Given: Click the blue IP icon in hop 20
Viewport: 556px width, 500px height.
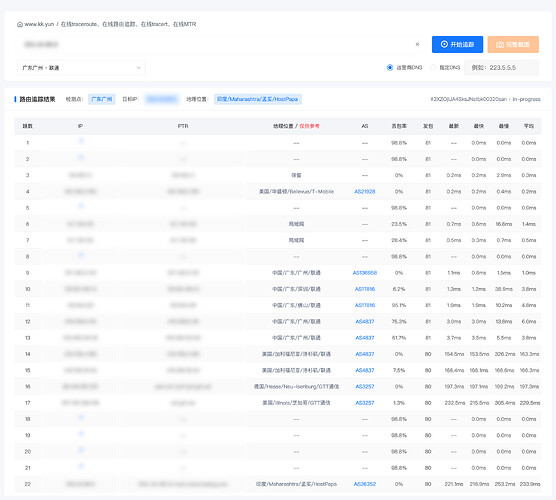Looking at the screenshot, I should click(x=81, y=450).
